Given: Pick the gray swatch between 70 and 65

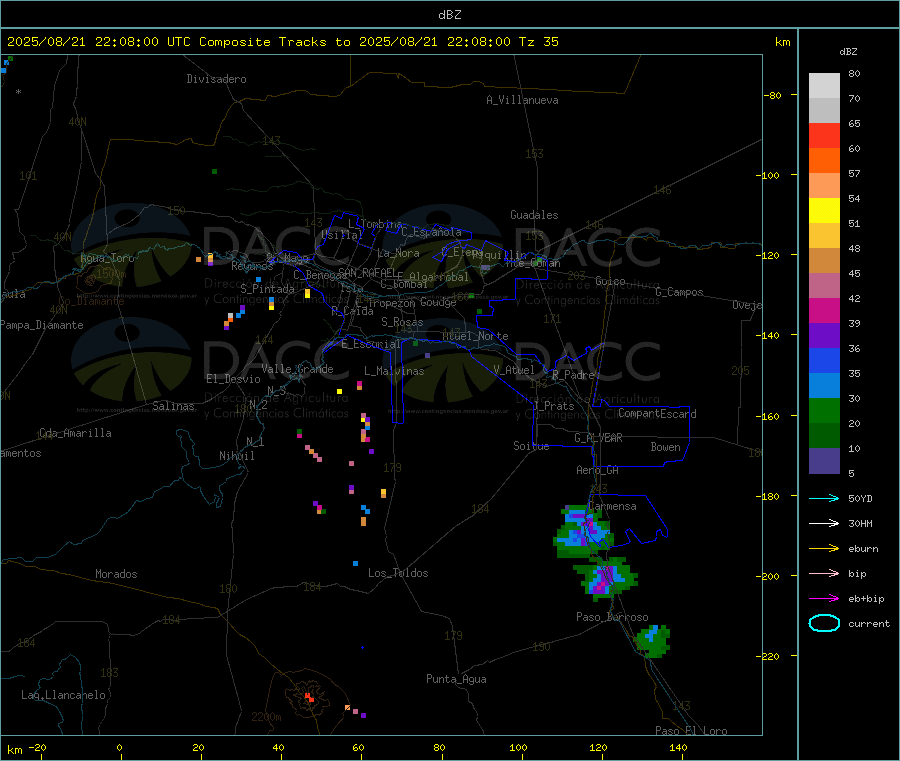Looking at the screenshot, I should coord(824,111).
